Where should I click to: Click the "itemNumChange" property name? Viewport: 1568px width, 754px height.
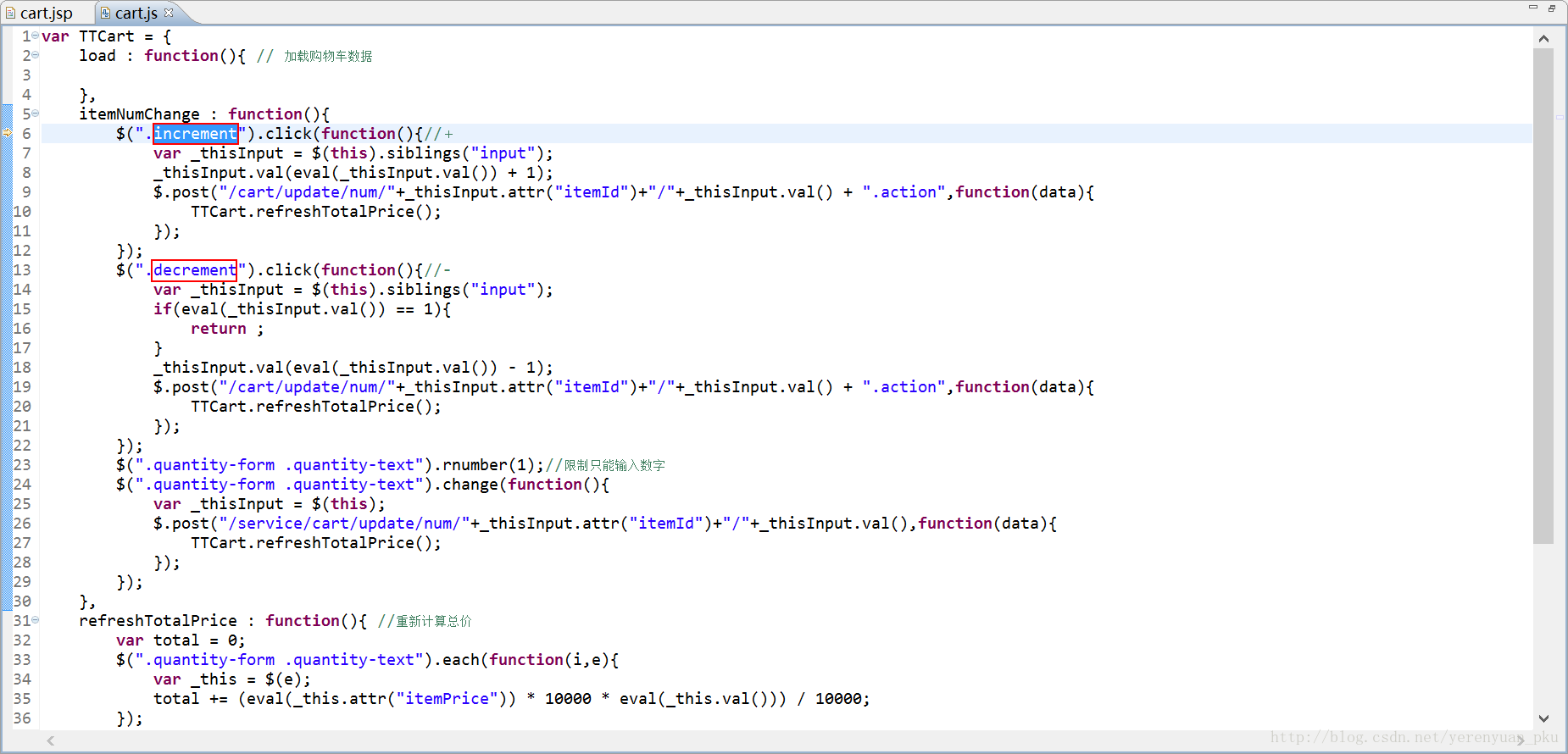[x=139, y=114]
